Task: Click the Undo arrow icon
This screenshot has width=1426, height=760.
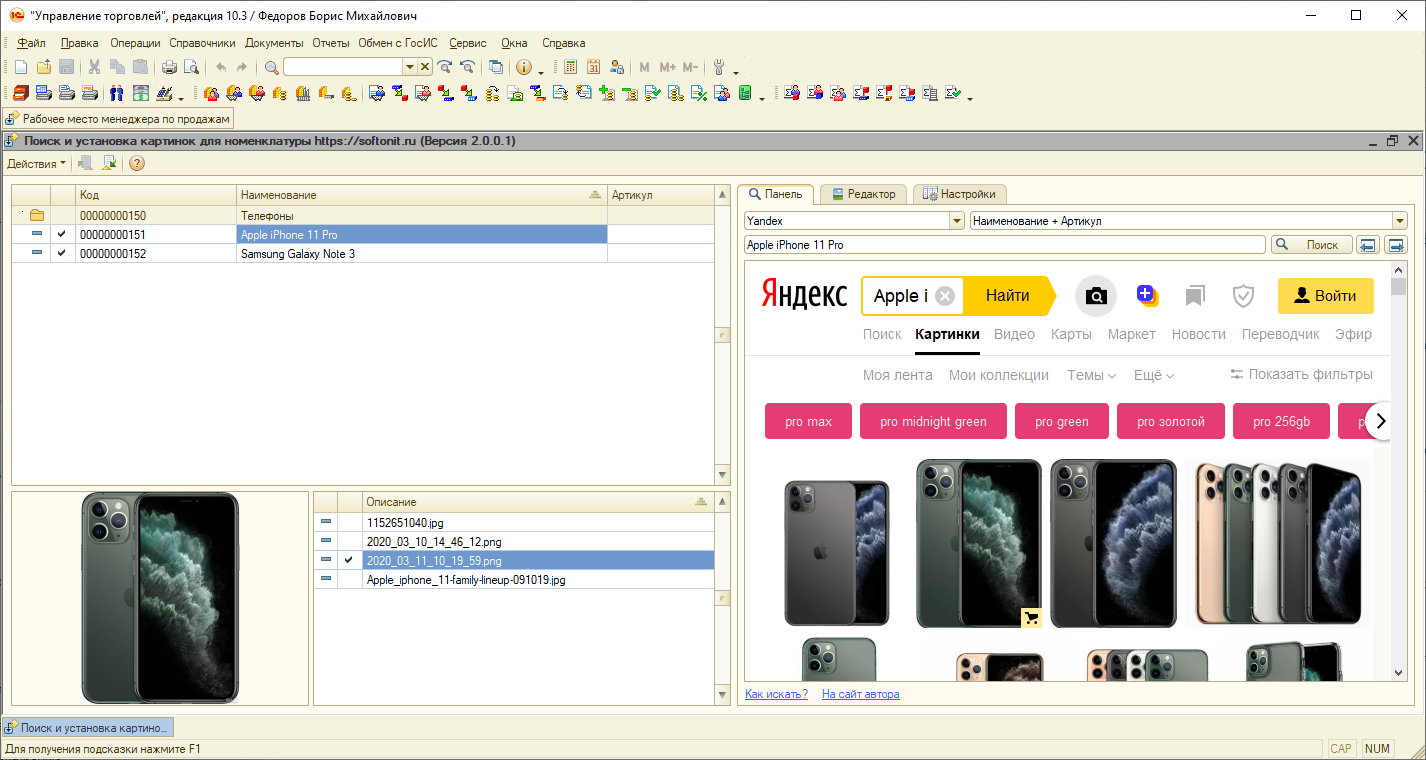Action: click(221, 67)
